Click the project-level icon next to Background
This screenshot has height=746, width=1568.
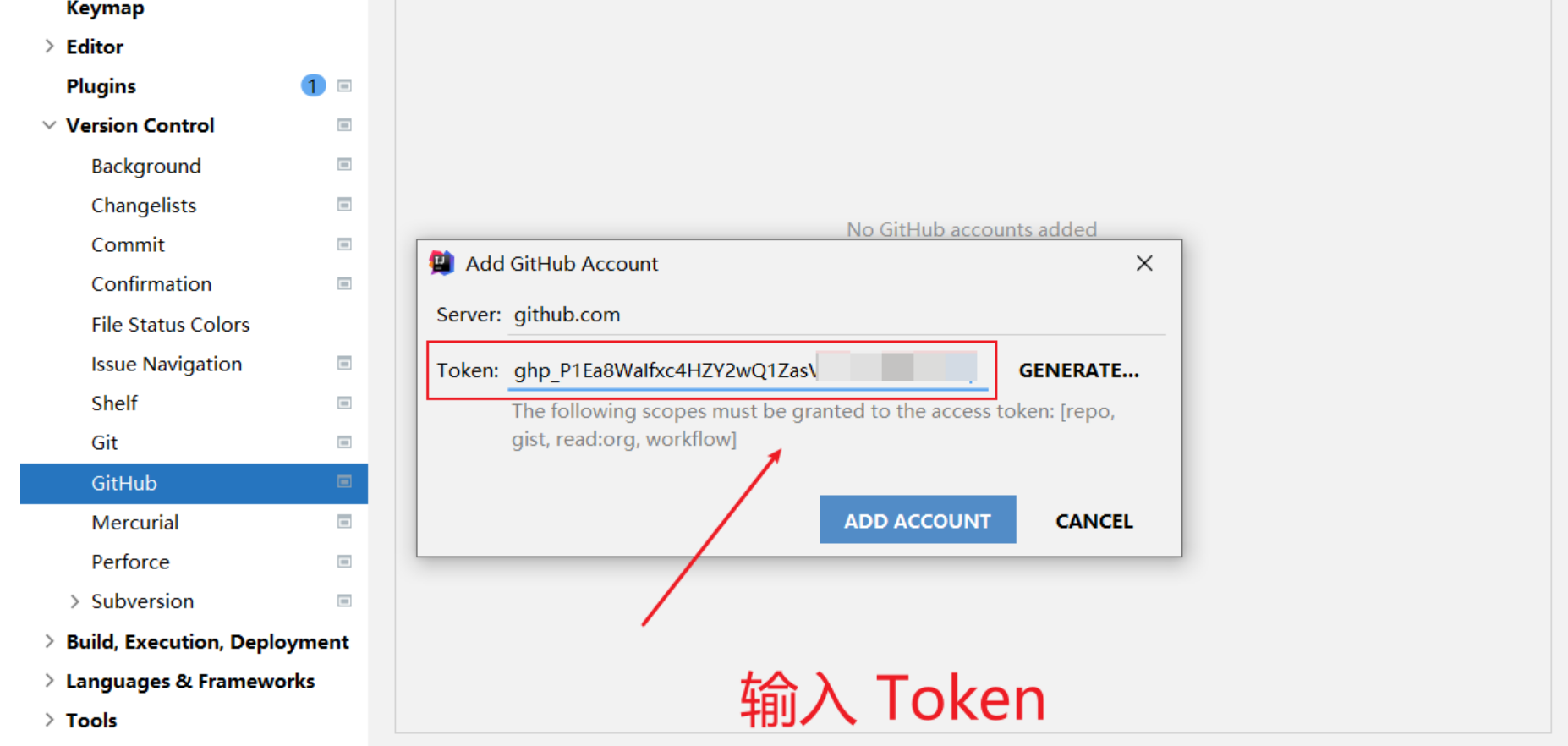pos(344,164)
